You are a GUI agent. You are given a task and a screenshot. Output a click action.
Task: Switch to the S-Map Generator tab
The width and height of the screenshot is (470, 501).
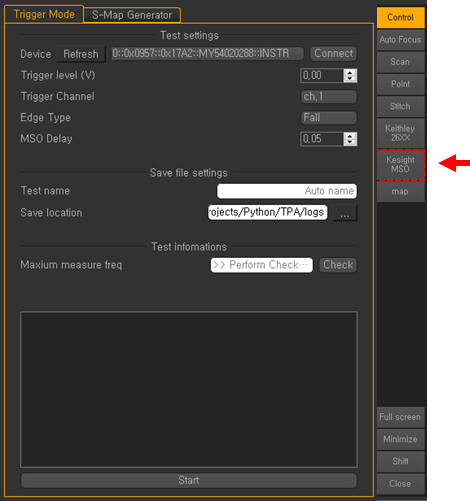[x=132, y=15]
